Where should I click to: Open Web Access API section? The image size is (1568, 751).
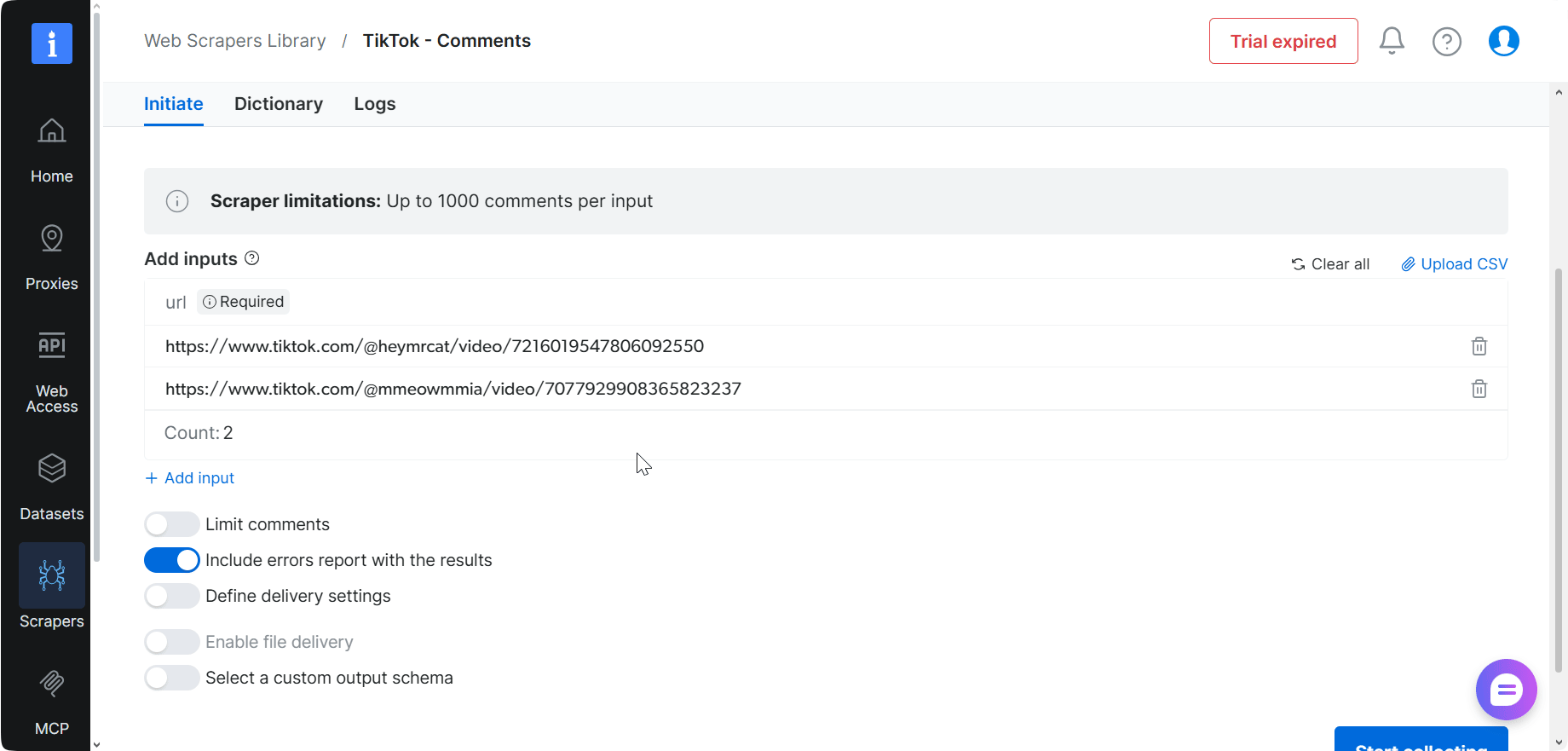tap(52, 373)
